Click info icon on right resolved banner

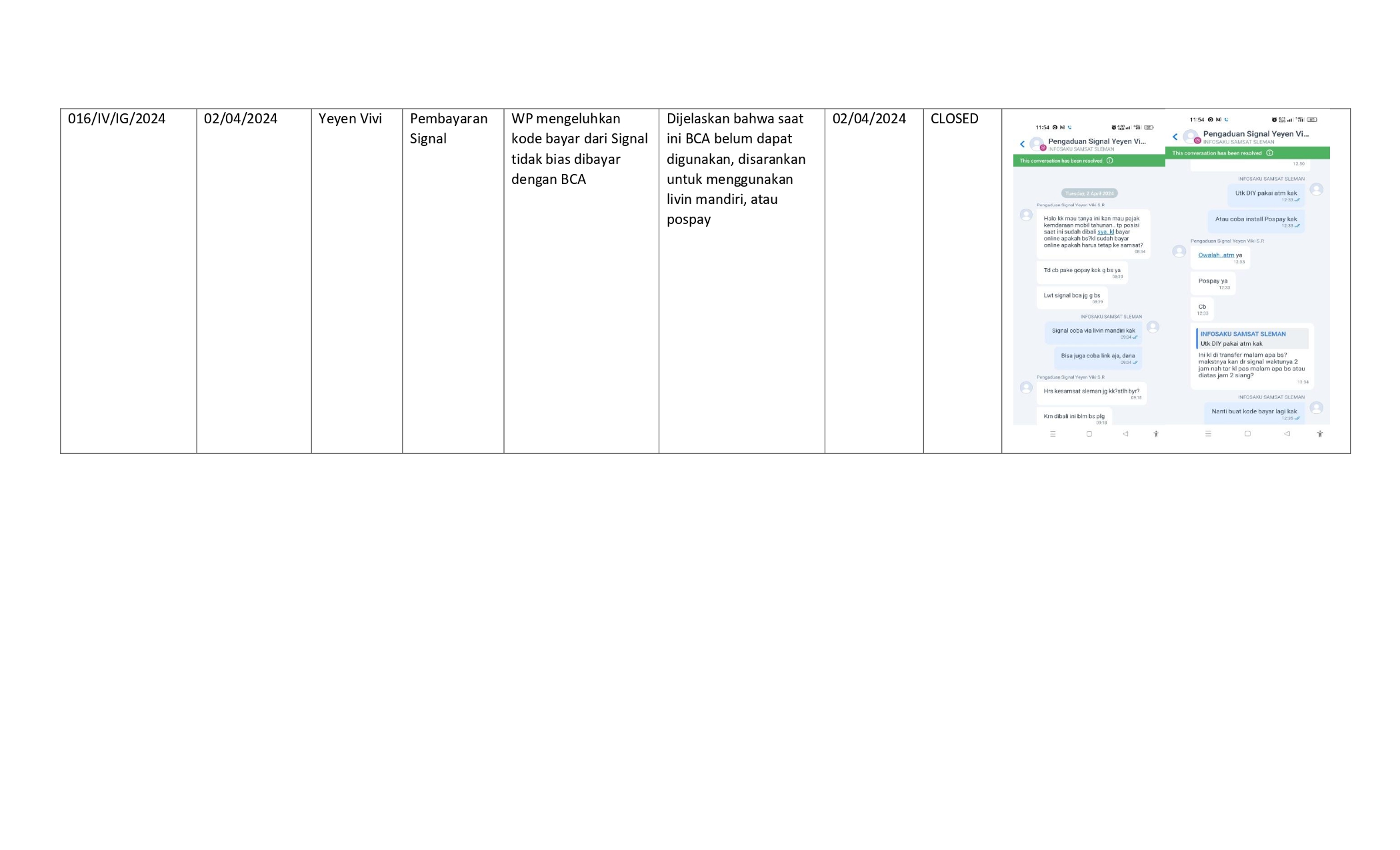tap(1269, 153)
